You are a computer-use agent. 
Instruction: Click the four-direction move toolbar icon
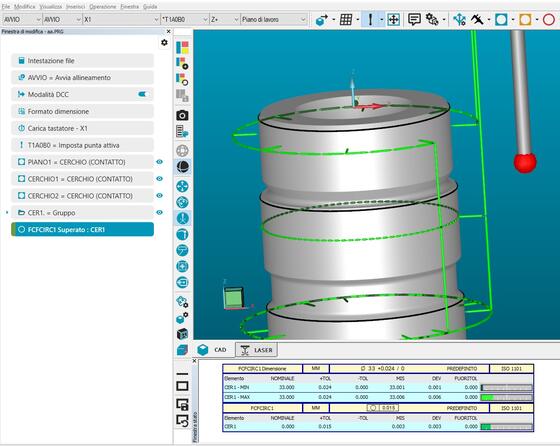[393, 20]
